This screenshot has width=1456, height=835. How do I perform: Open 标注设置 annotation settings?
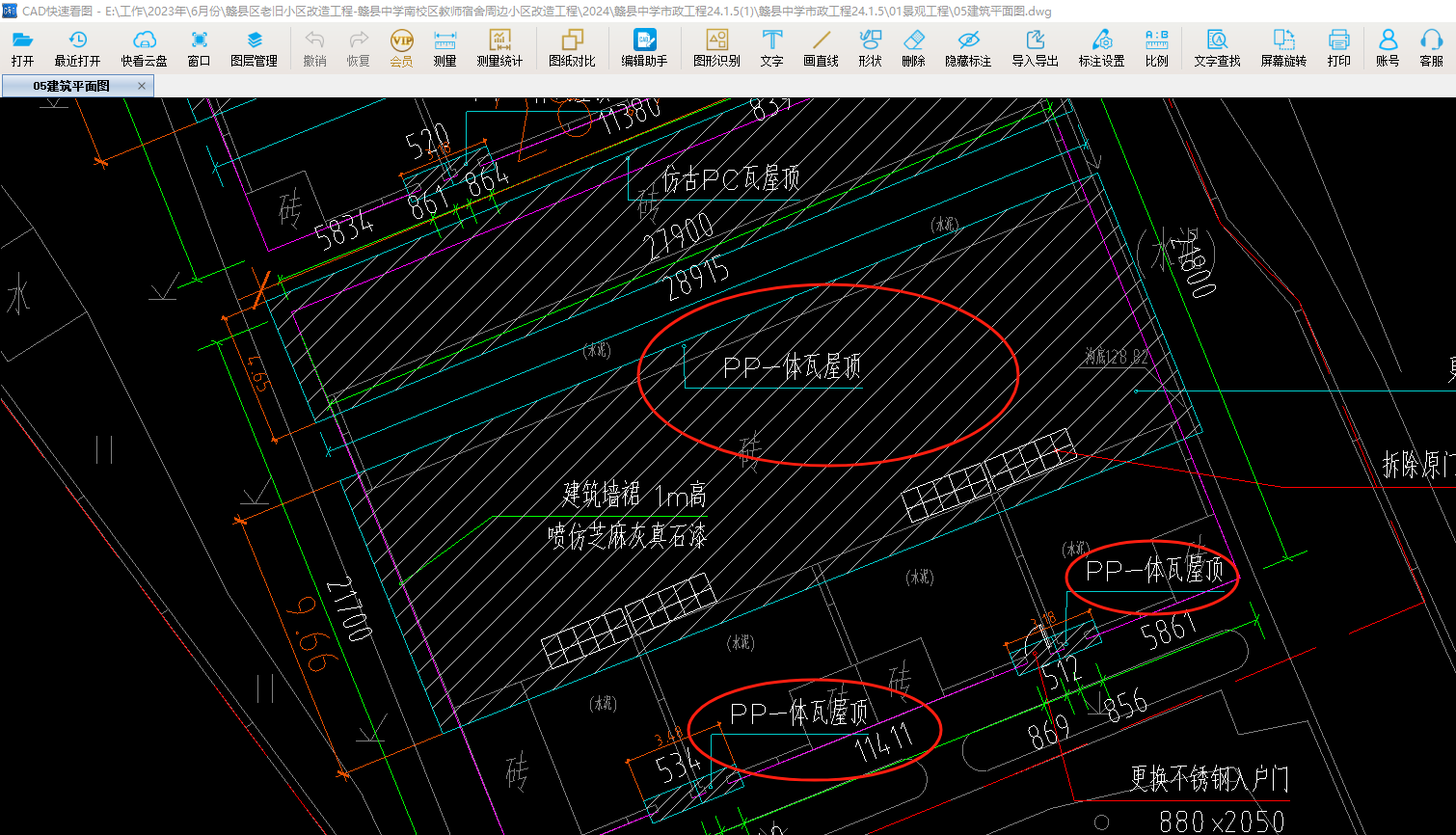tap(1101, 48)
